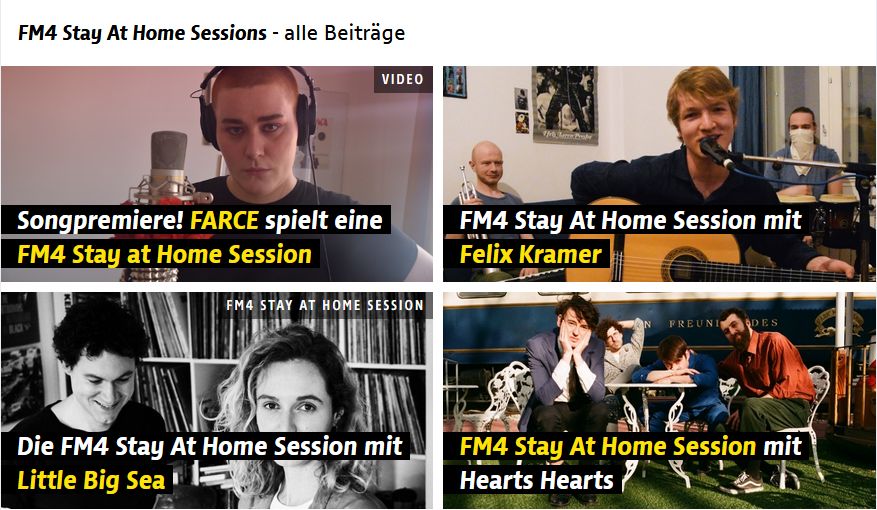Open 'Songpremiere! FARCE spielt eine' headline
Viewport: 877px width, 510px height.
click(200, 220)
